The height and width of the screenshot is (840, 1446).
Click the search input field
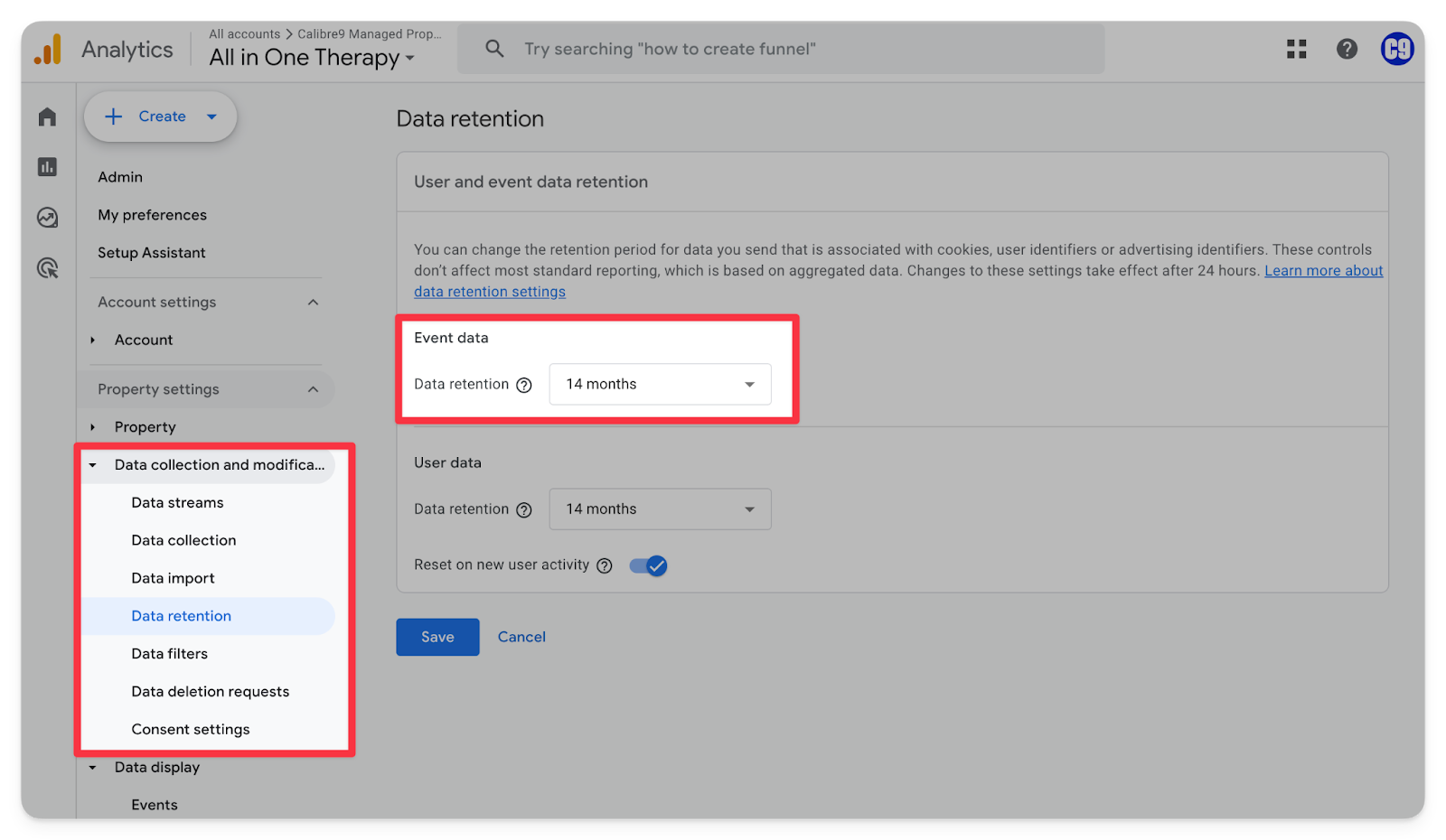795,49
